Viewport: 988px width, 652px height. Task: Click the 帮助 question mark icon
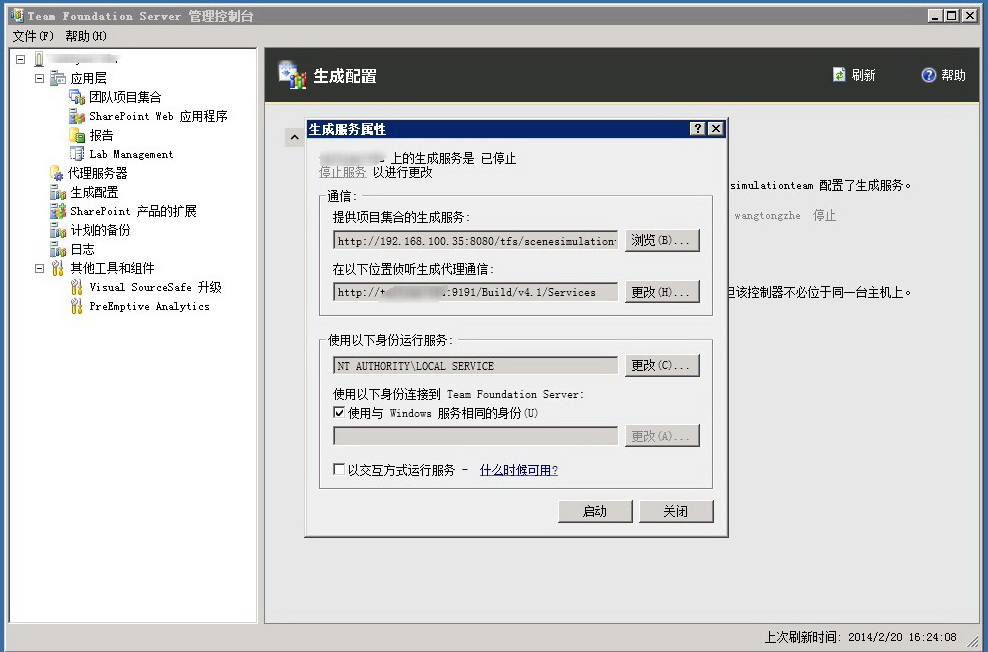coord(929,75)
